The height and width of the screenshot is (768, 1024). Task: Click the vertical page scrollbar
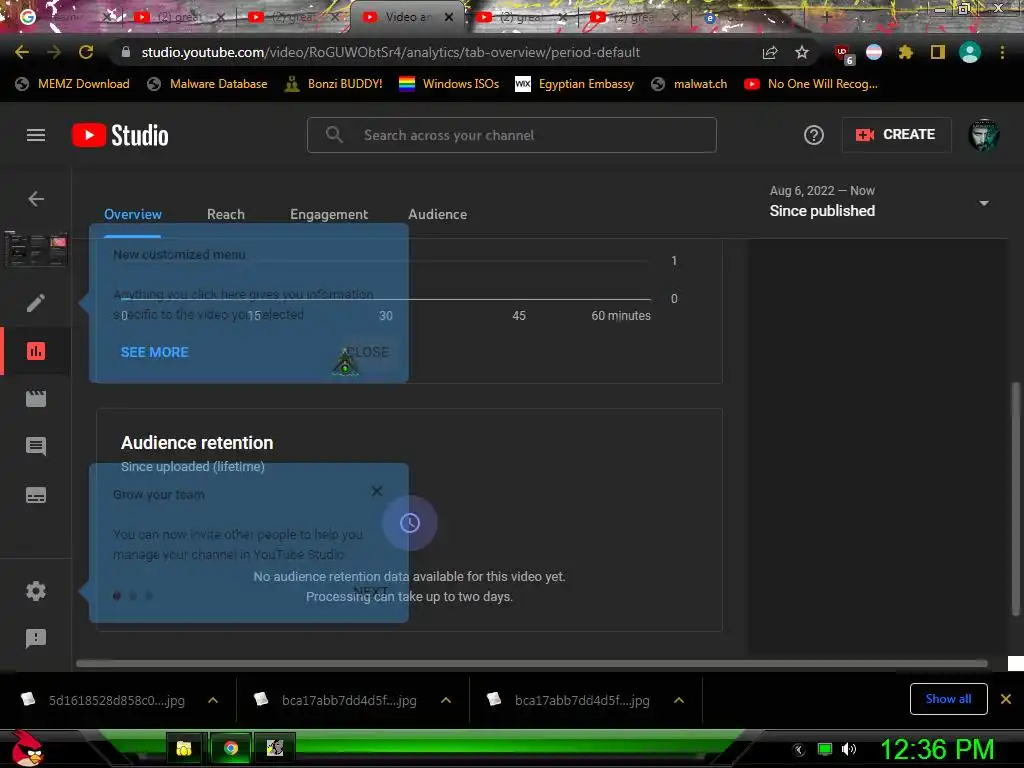(1016, 499)
